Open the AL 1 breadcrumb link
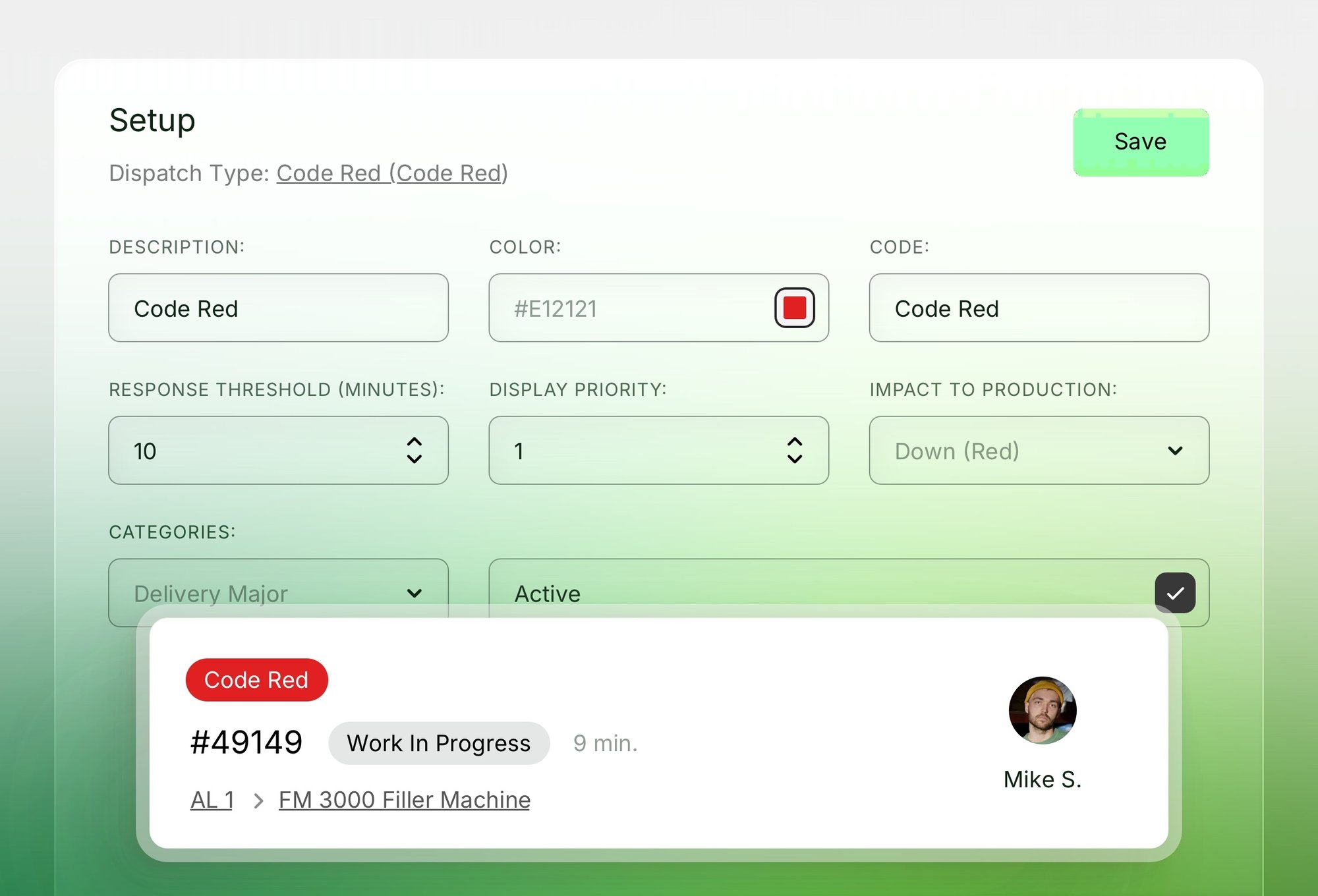Image resolution: width=1318 pixels, height=896 pixels. (x=212, y=800)
